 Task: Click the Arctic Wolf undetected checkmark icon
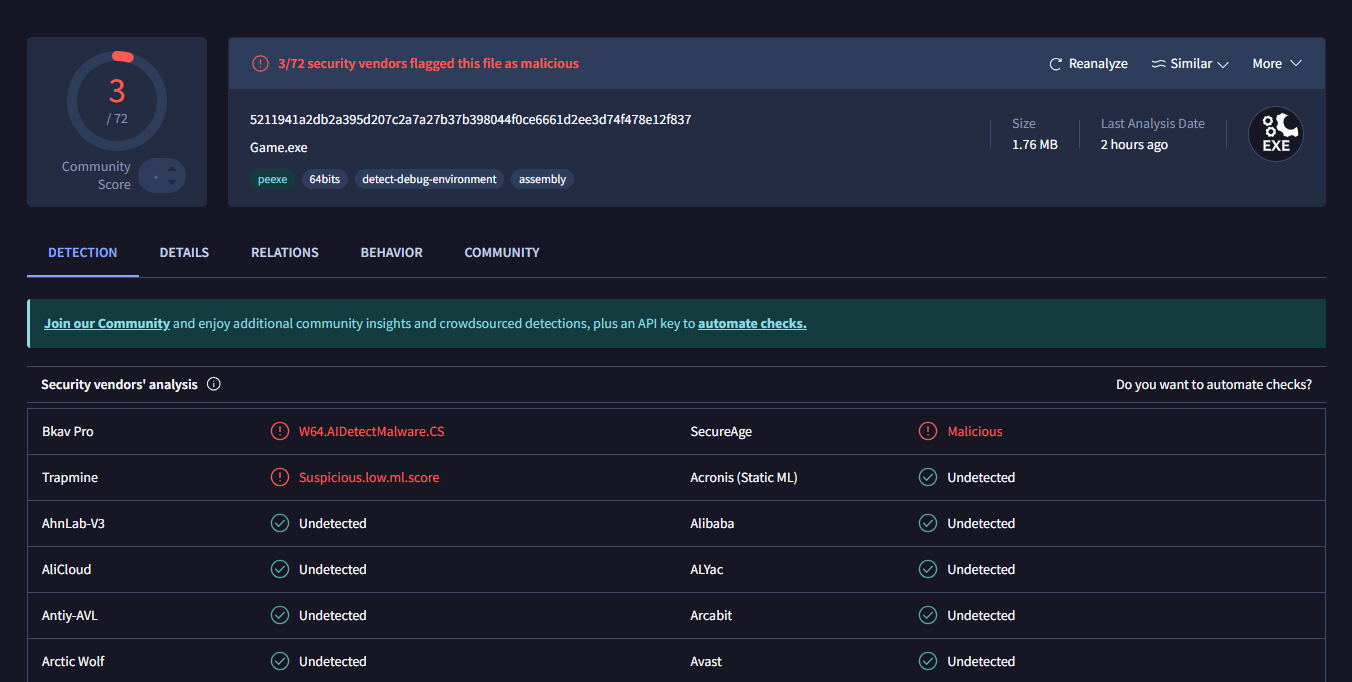tap(280, 661)
